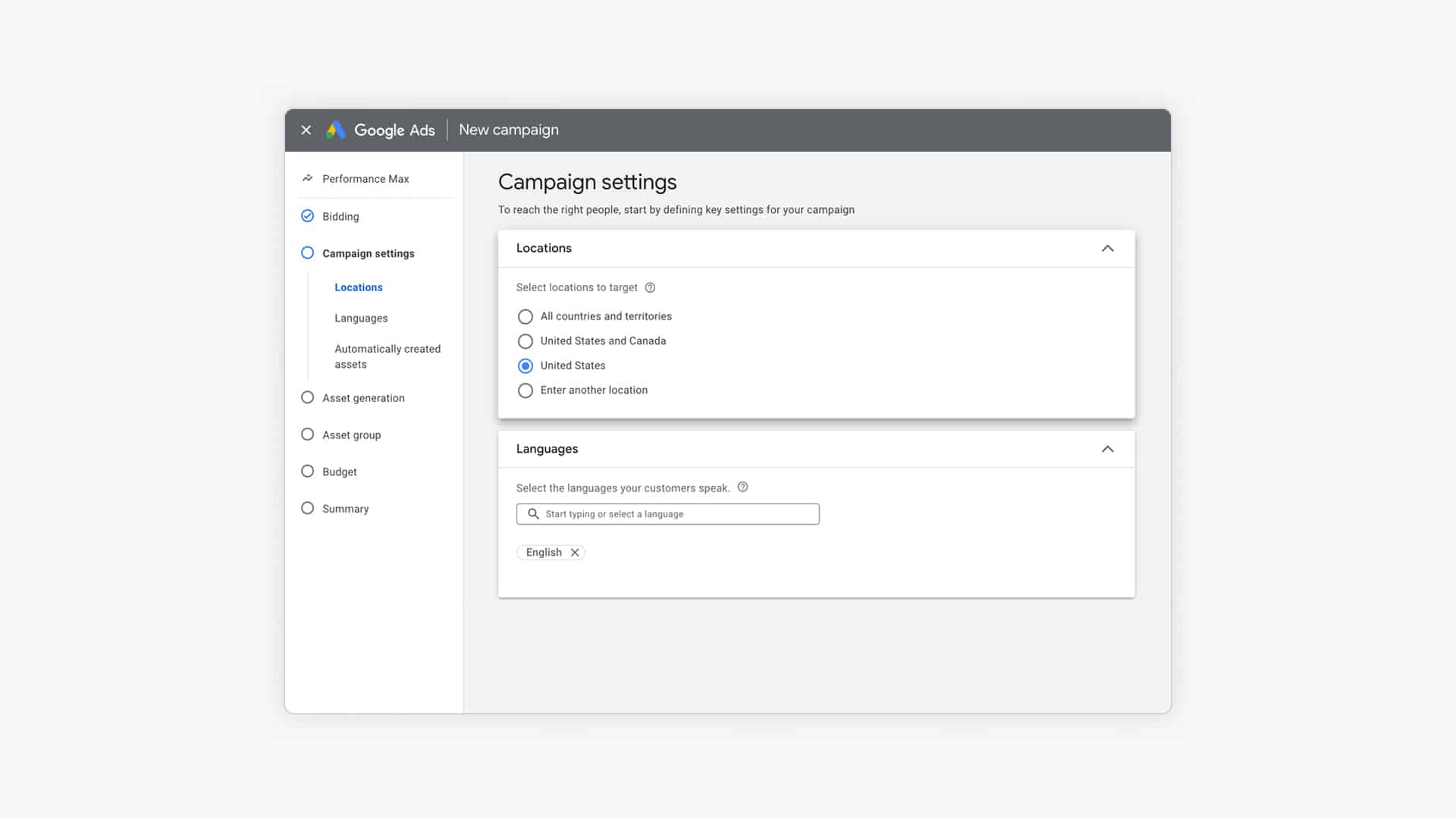Image resolution: width=1456 pixels, height=819 pixels.
Task: Click the Campaign settings step circle
Action: [307, 253]
